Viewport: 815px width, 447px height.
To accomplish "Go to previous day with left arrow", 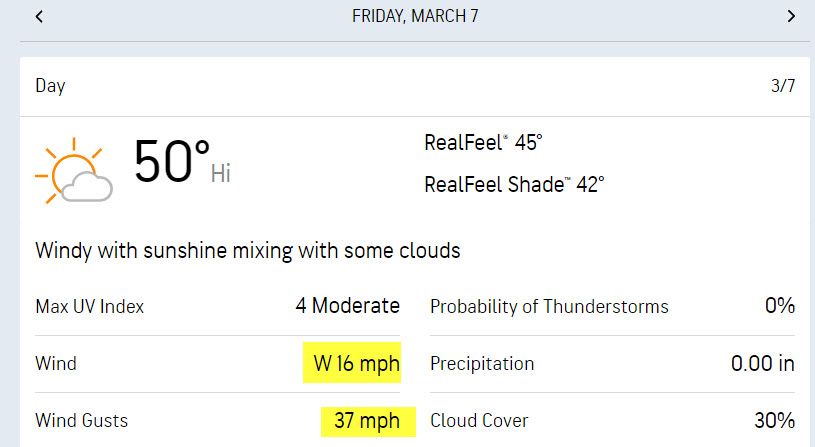I will (x=39, y=17).
